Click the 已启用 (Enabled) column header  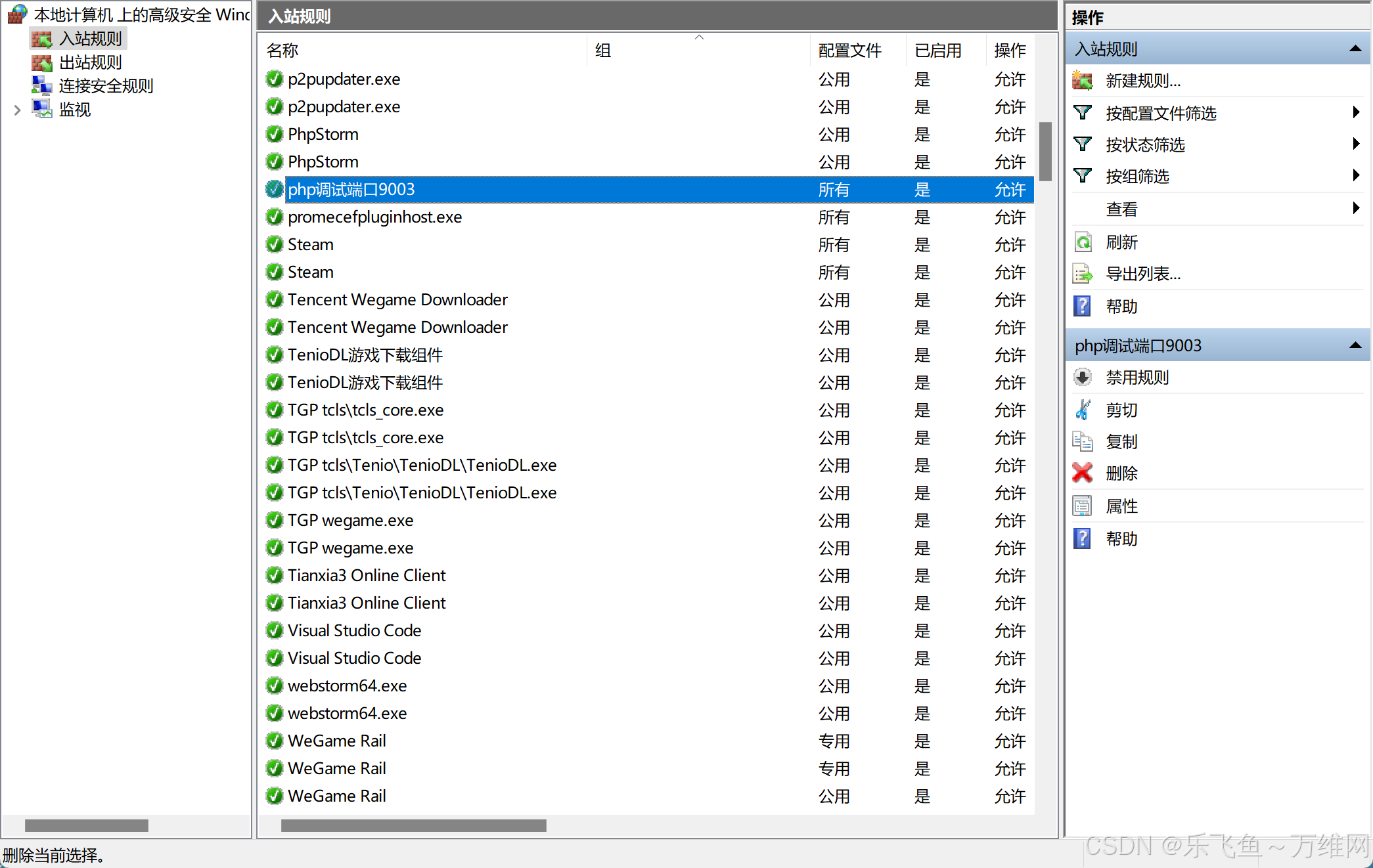tap(937, 51)
